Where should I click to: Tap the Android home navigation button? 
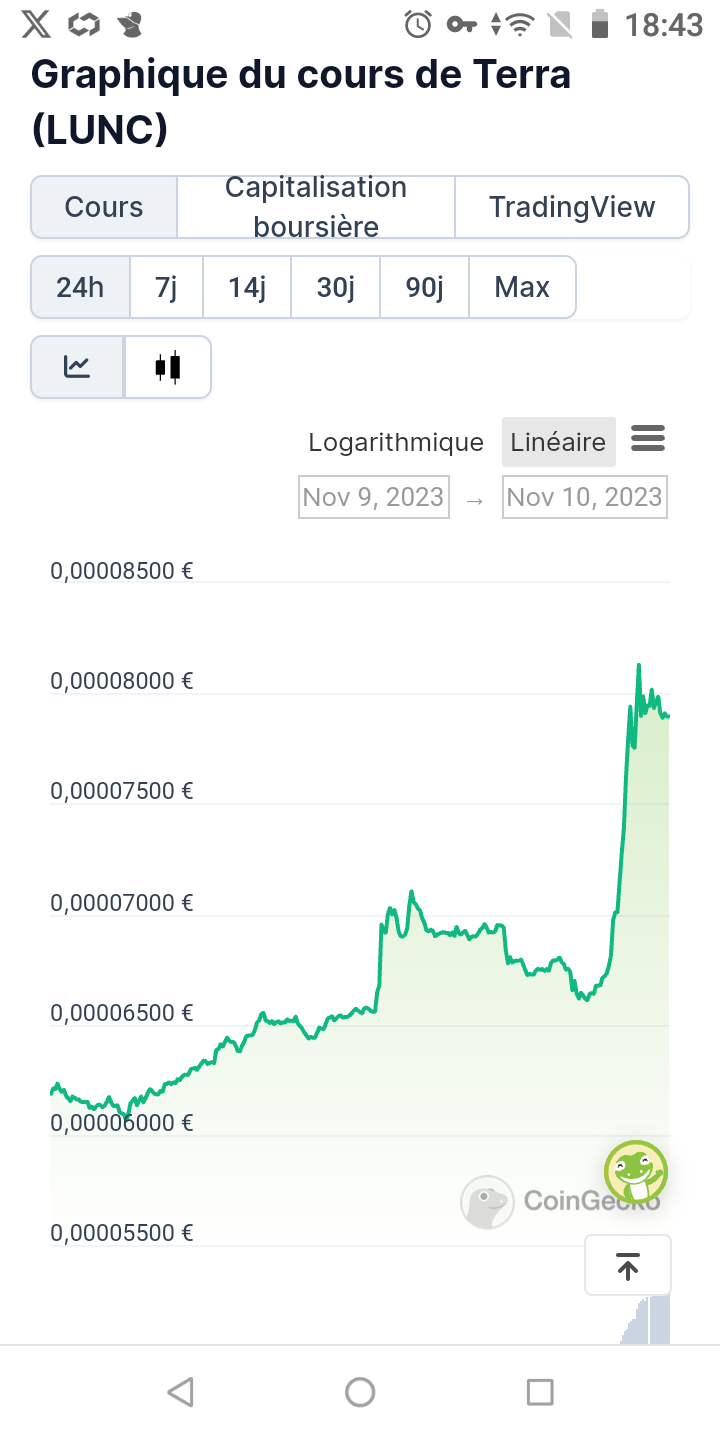[x=360, y=1392]
